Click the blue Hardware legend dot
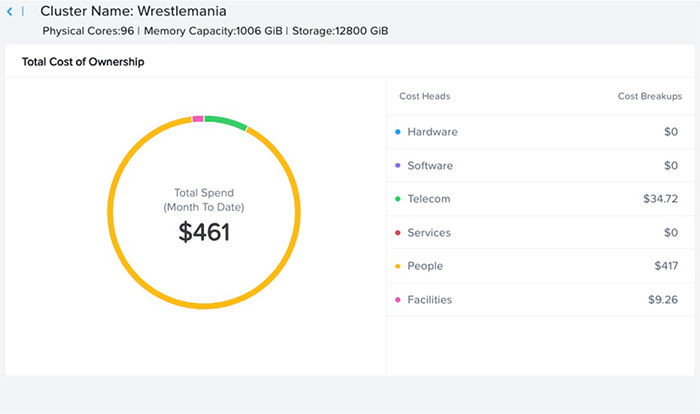Screen dimensions: 700x414 398,132
